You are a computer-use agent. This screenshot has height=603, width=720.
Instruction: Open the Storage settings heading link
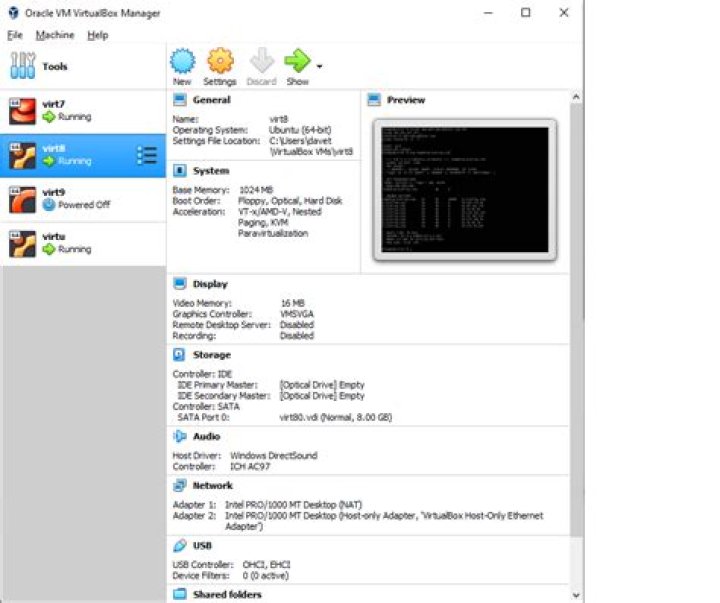pos(212,355)
